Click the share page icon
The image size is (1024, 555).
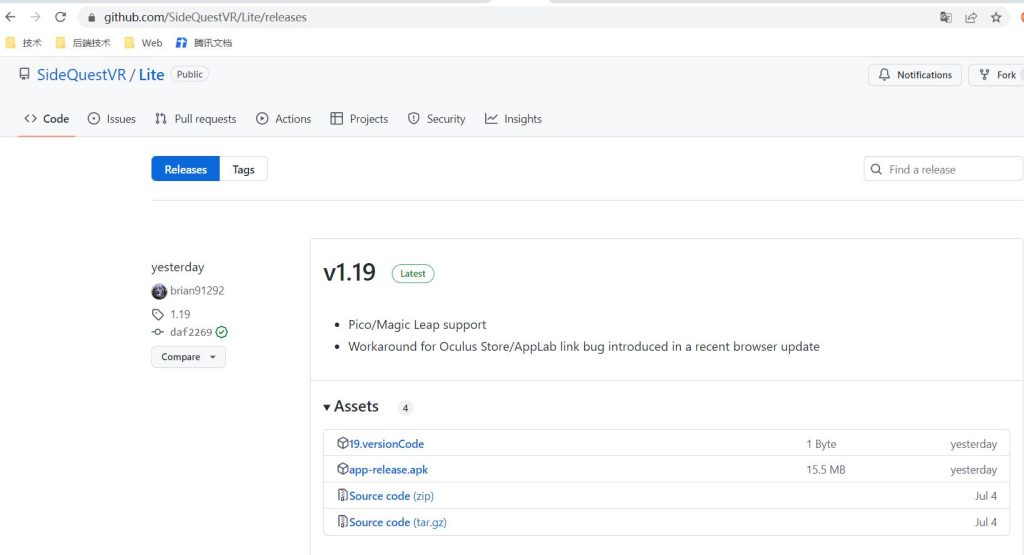click(971, 18)
